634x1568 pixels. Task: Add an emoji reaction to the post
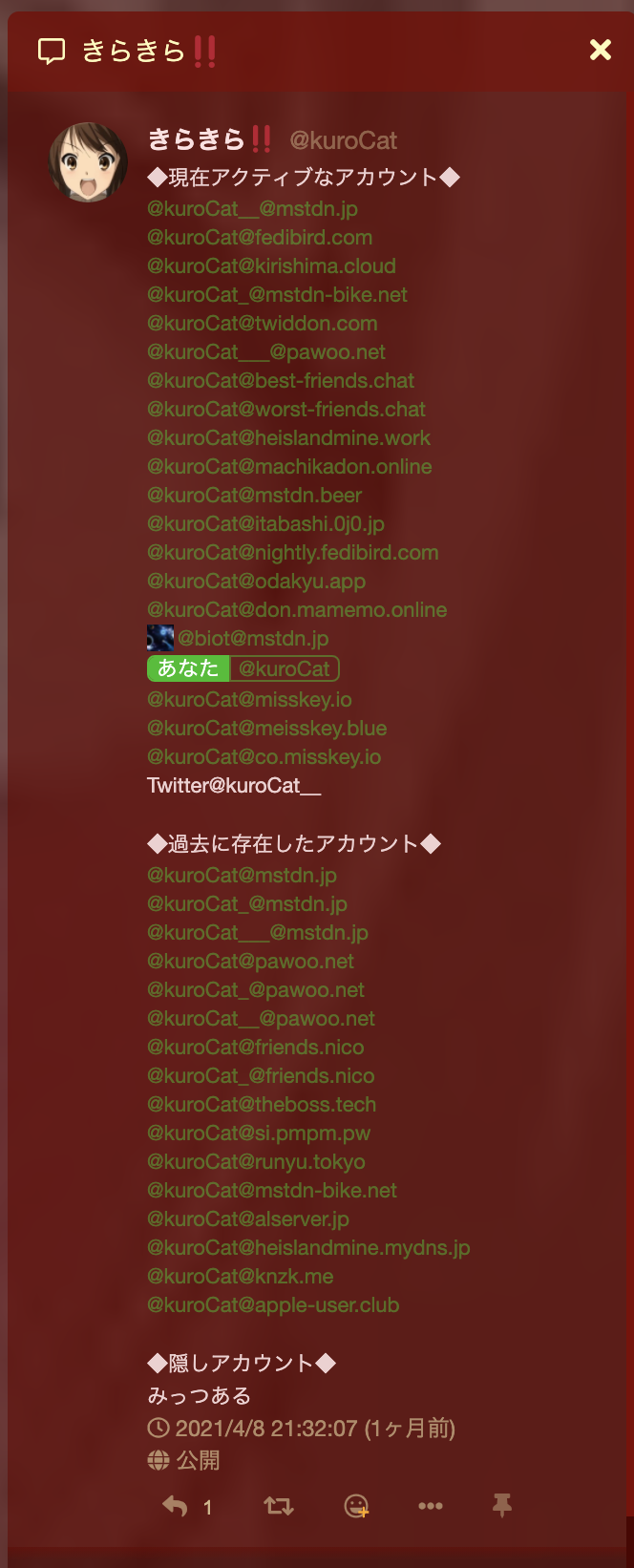[356, 1506]
